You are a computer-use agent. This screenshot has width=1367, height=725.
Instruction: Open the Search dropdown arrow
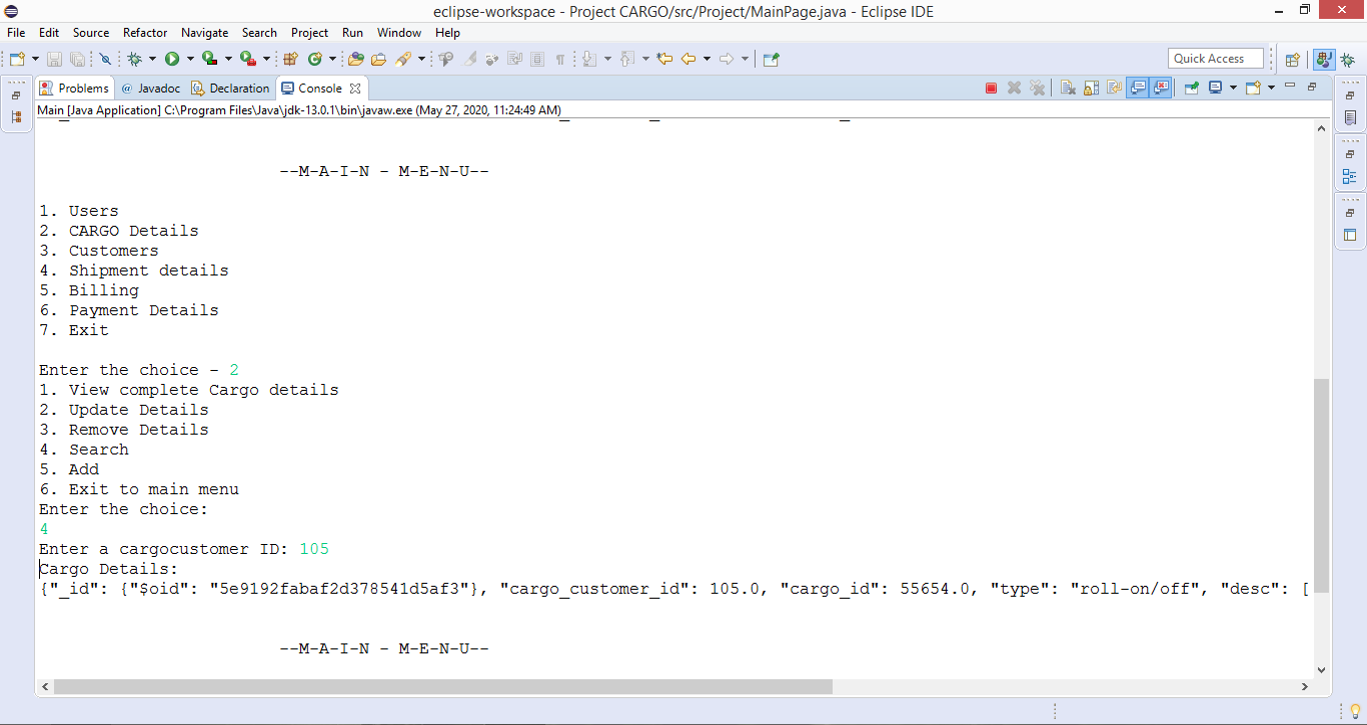pyautogui.click(x=421, y=59)
